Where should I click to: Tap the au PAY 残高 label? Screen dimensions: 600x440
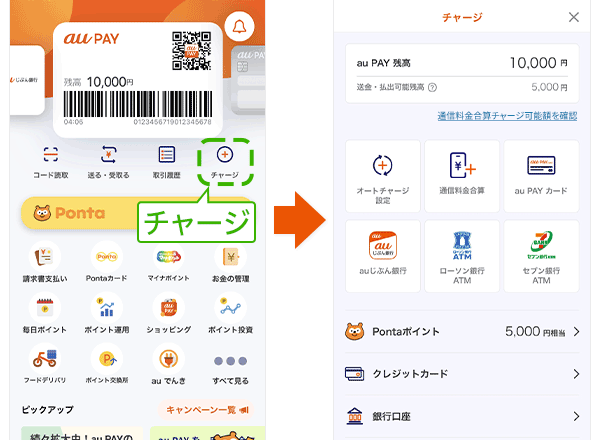click(383, 63)
